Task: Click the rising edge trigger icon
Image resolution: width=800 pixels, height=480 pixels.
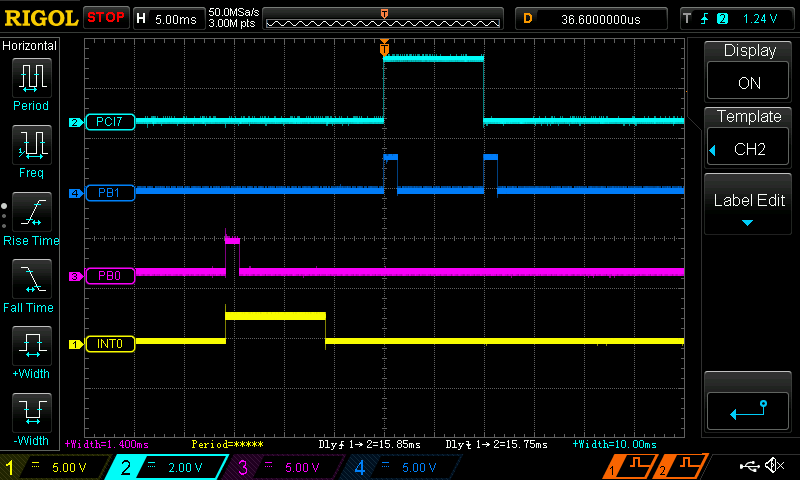Action: (705, 19)
